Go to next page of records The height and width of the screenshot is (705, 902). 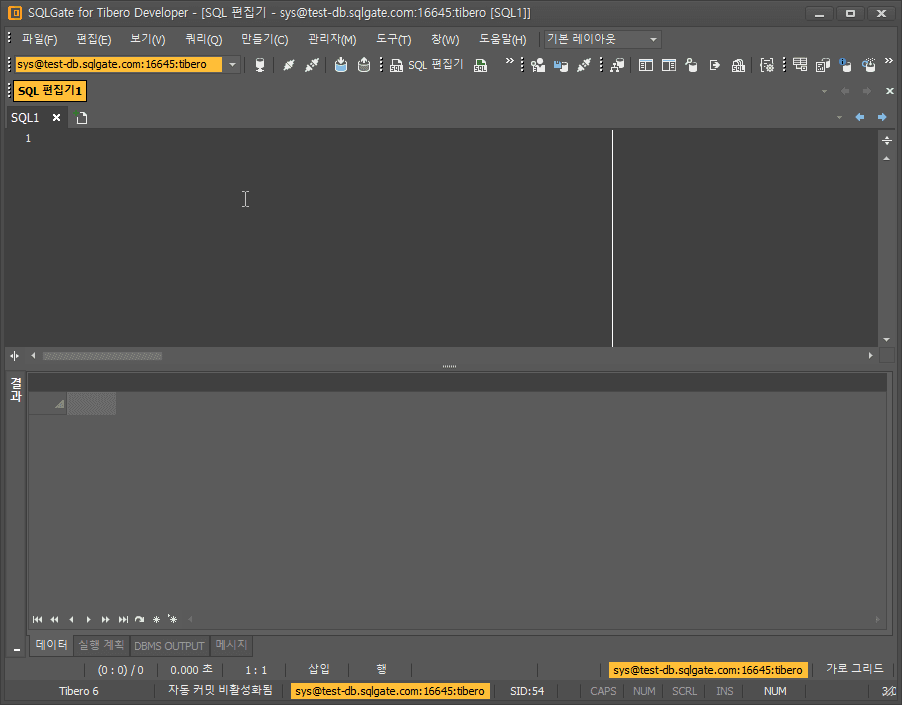105,619
